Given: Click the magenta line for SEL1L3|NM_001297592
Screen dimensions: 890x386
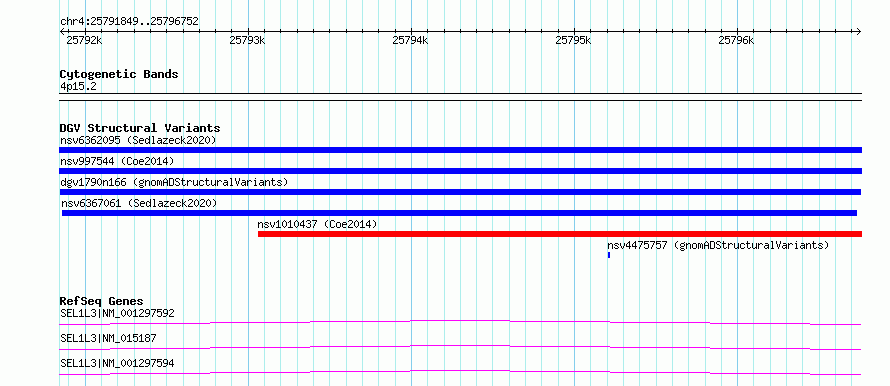Looking at the screenshot, I should [460, 322].
